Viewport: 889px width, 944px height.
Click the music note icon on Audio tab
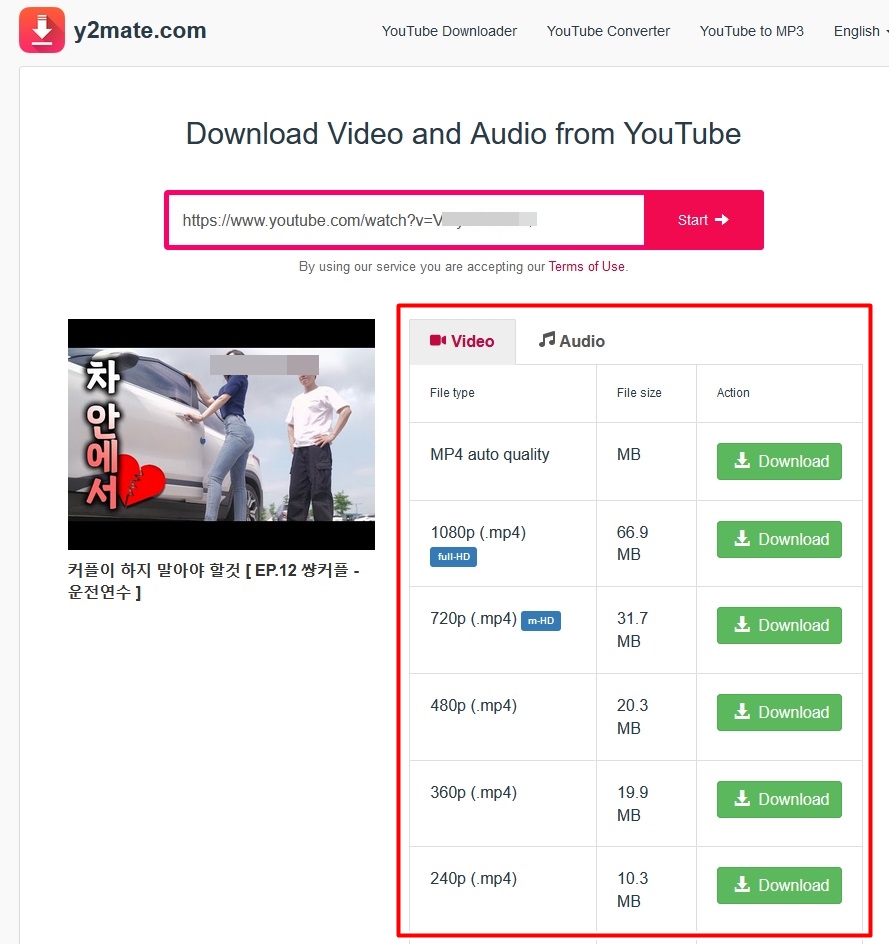click(547, 340)
